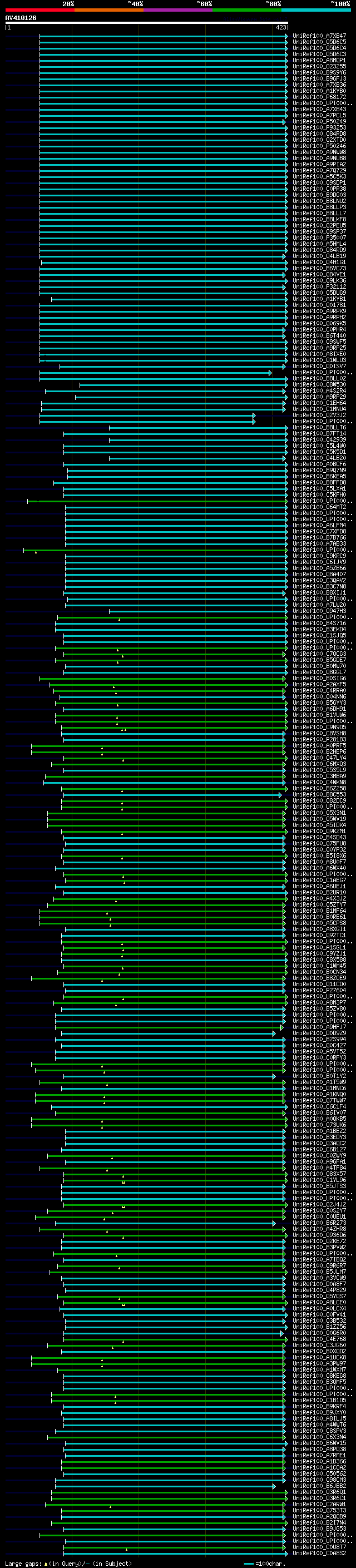
Task: Select hit UniRef100_P68172
Action: point(319,97)
